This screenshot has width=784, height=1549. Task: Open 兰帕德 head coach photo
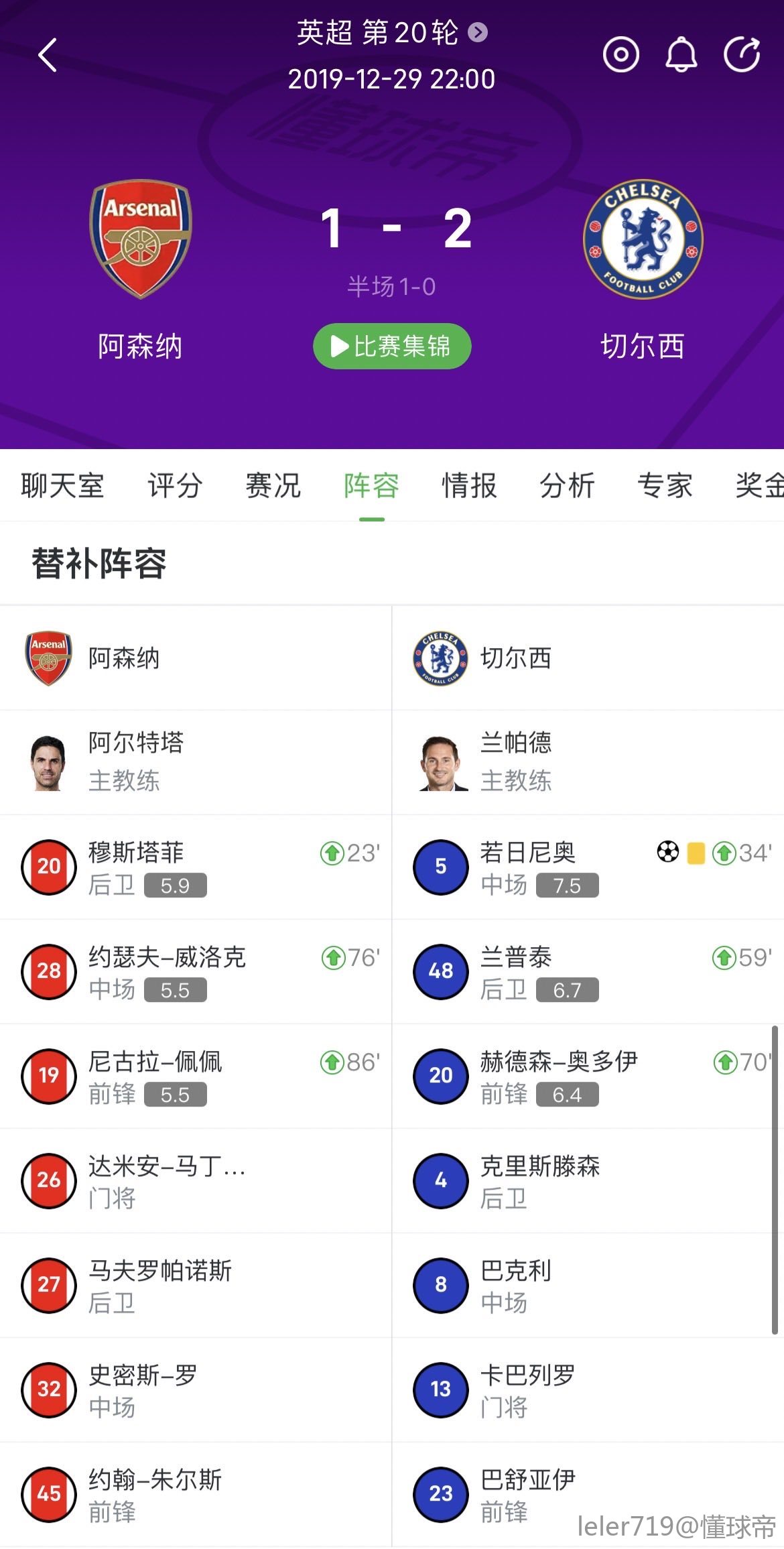441,763
